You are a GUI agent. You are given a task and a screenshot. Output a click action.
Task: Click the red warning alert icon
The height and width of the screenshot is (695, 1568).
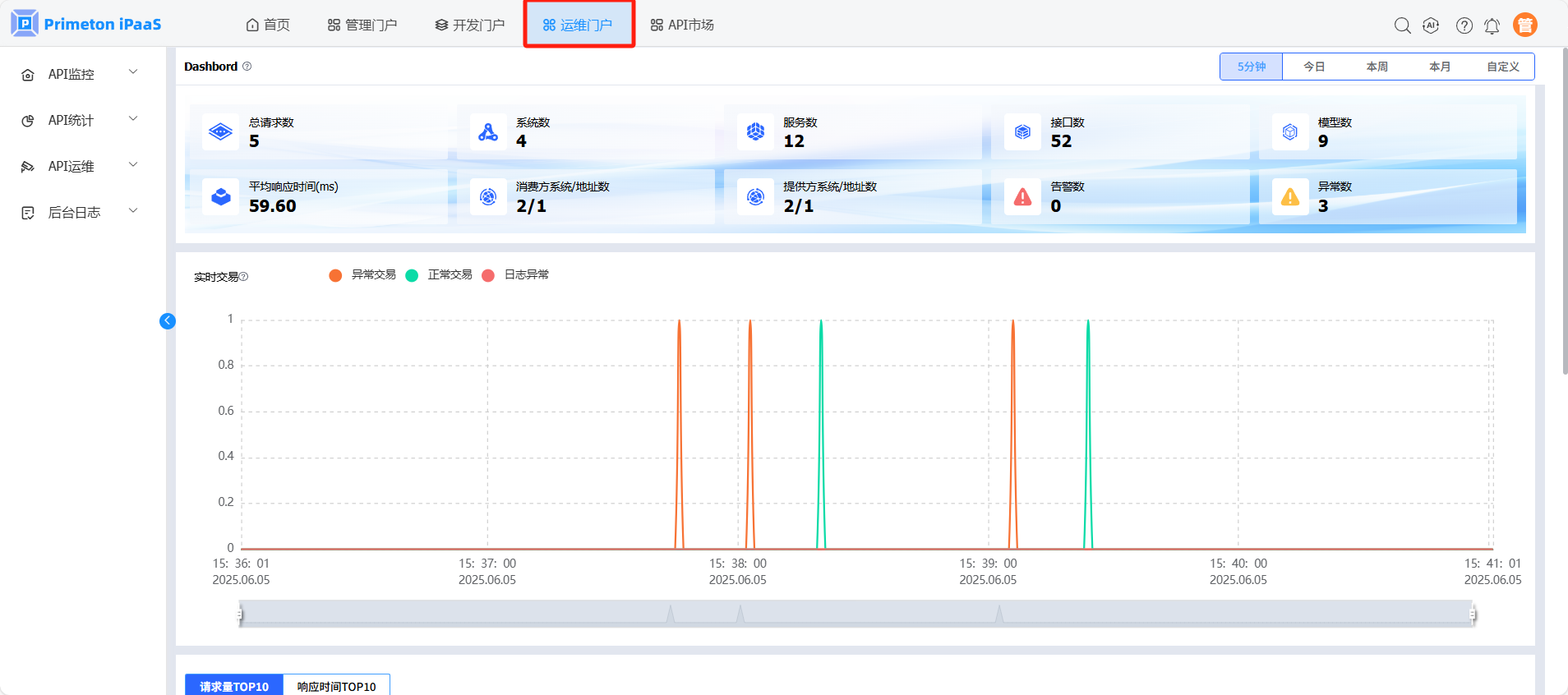pos(1022,197)
